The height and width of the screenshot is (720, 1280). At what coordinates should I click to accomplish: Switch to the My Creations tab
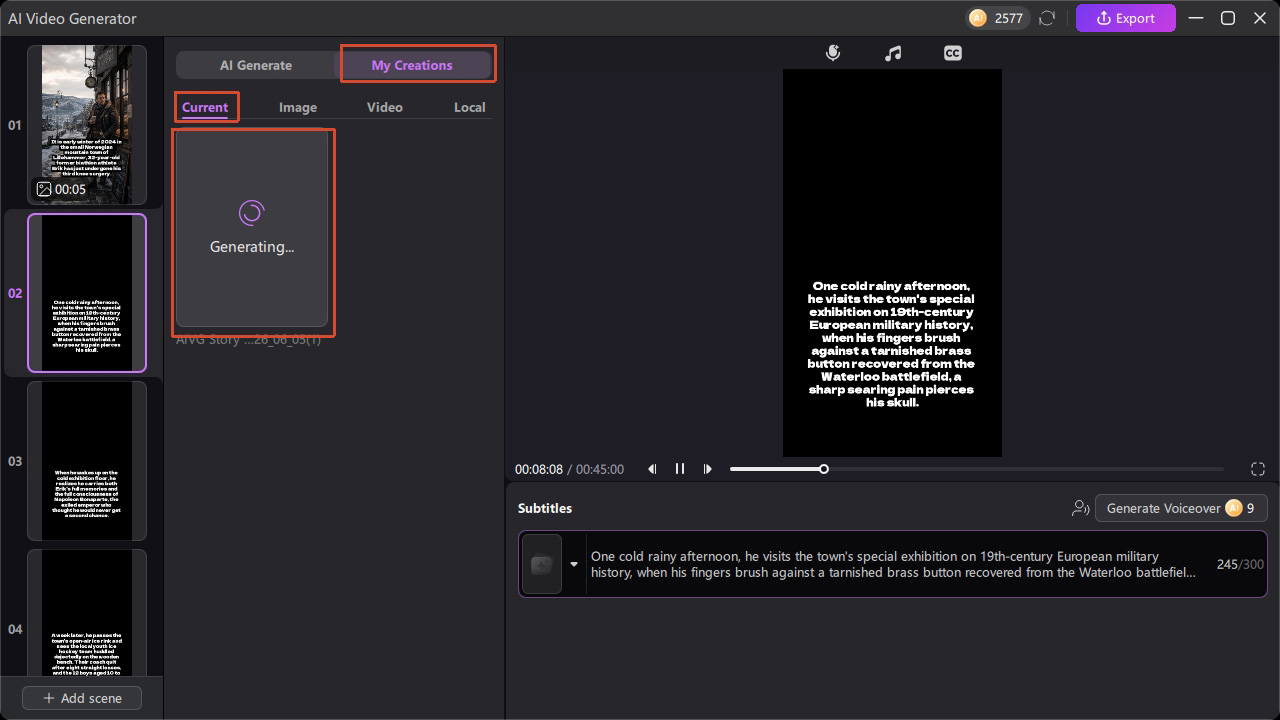point(412,65)
